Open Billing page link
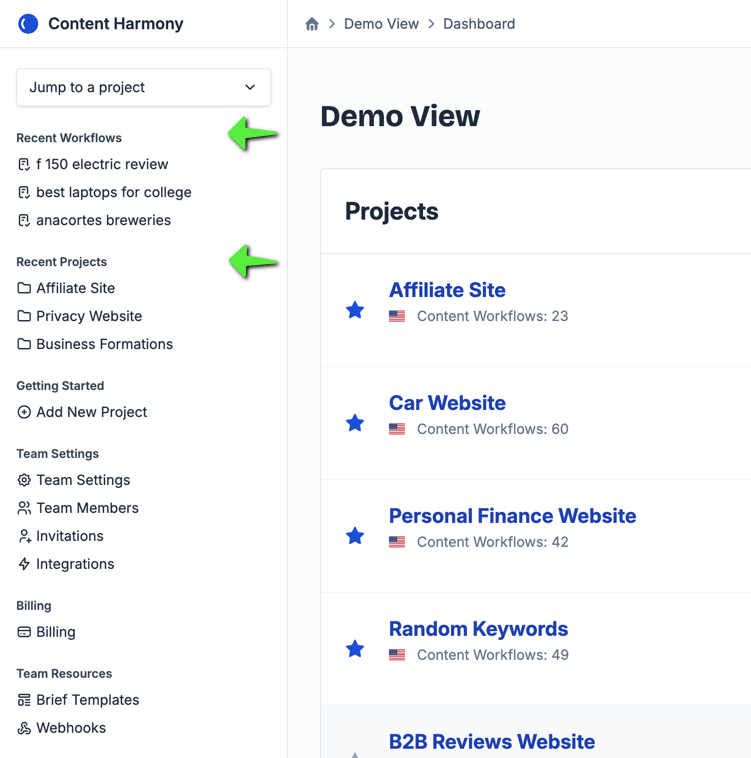 [56, 632]
